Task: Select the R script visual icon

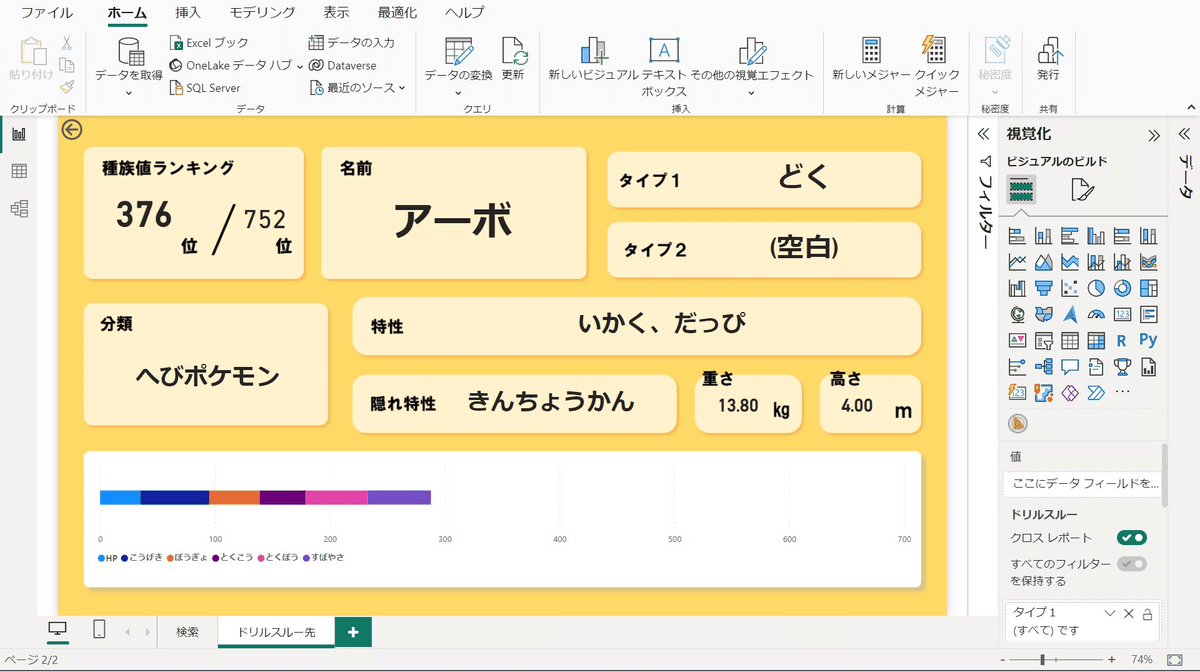Action: click(1122, 340)
